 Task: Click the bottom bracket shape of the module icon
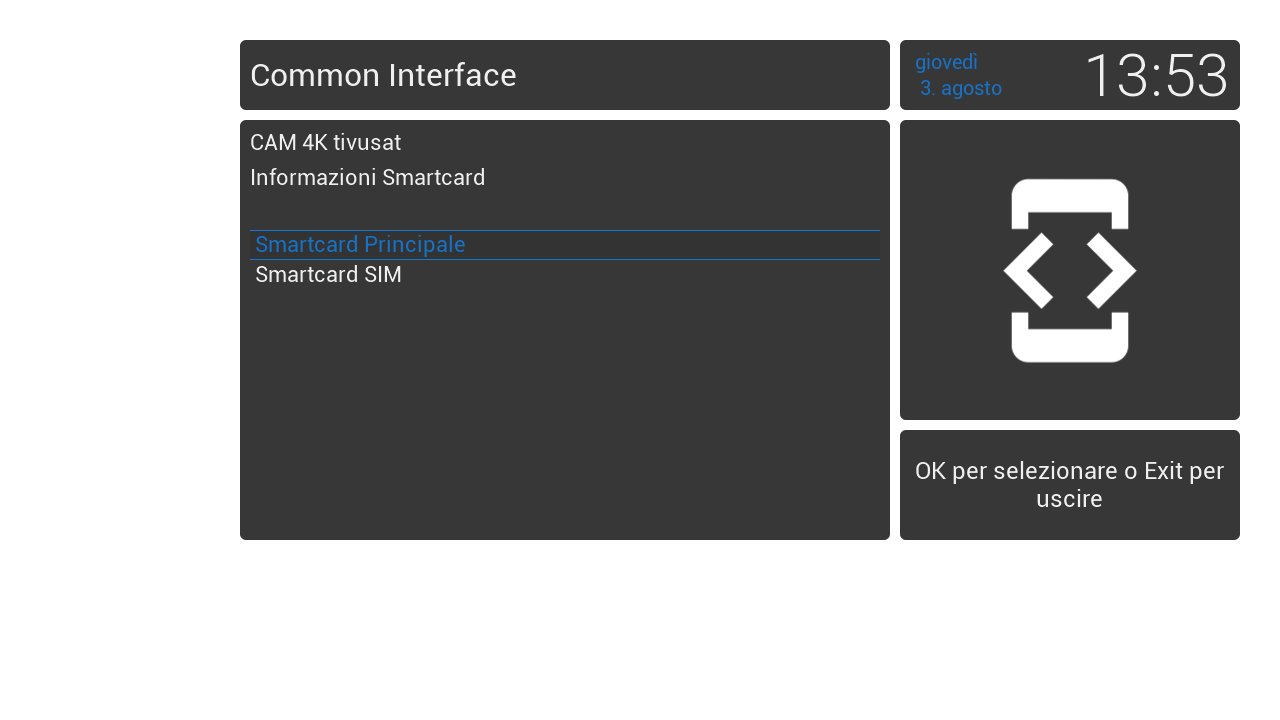point(1070,337)
